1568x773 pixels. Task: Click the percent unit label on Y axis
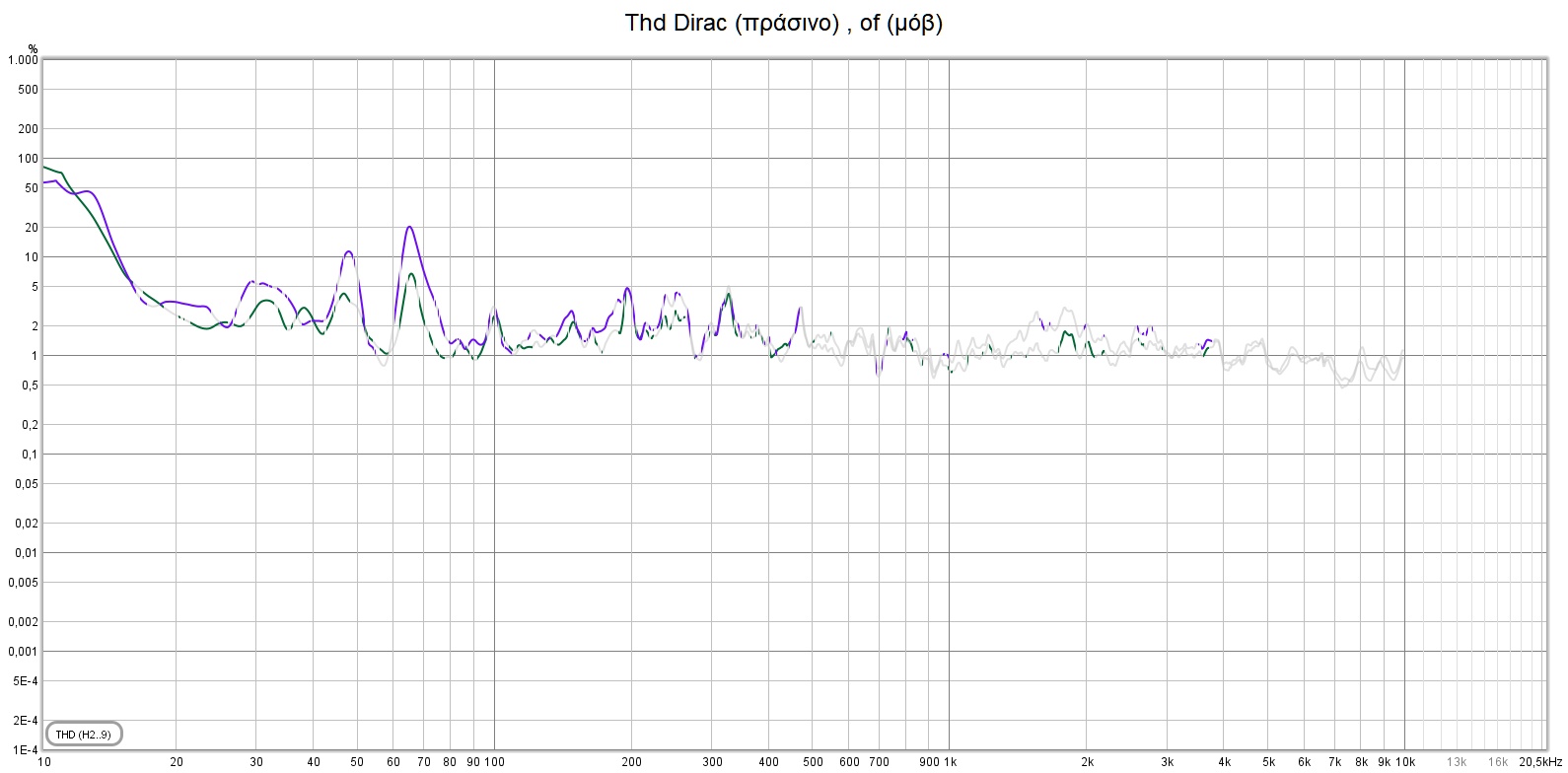pos(33,48)
